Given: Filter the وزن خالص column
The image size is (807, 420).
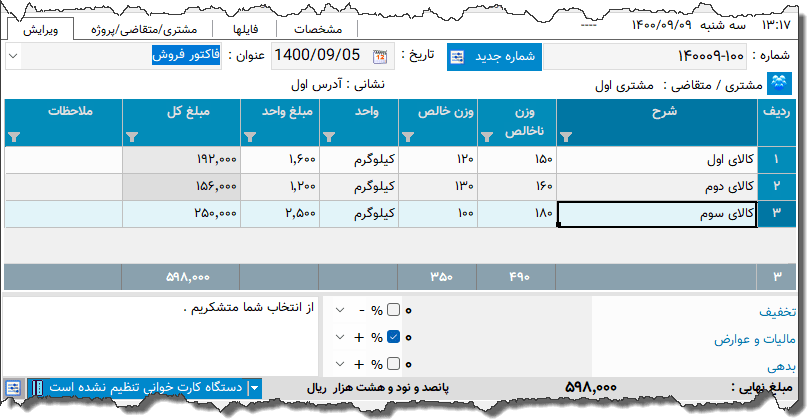Looking at the screenshot, I should (408, 137).
